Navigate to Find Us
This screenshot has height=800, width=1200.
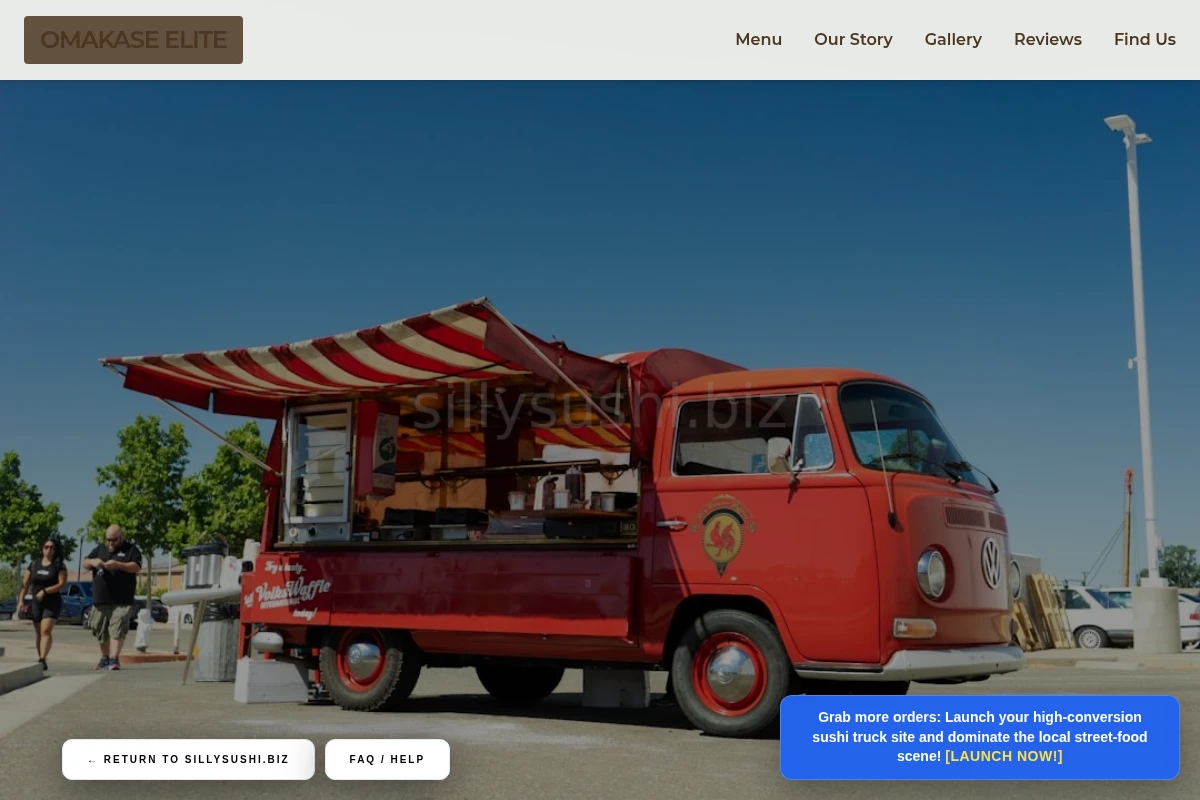tap(1144, 40)
